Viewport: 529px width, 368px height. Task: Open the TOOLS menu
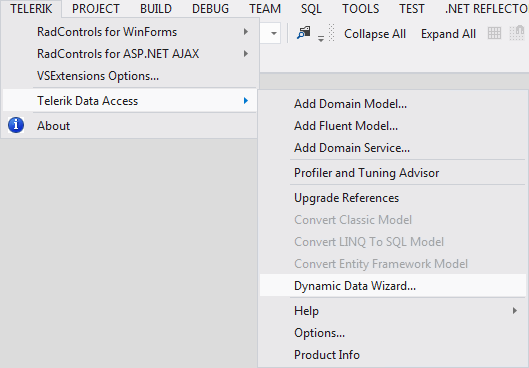click(361, 9)
